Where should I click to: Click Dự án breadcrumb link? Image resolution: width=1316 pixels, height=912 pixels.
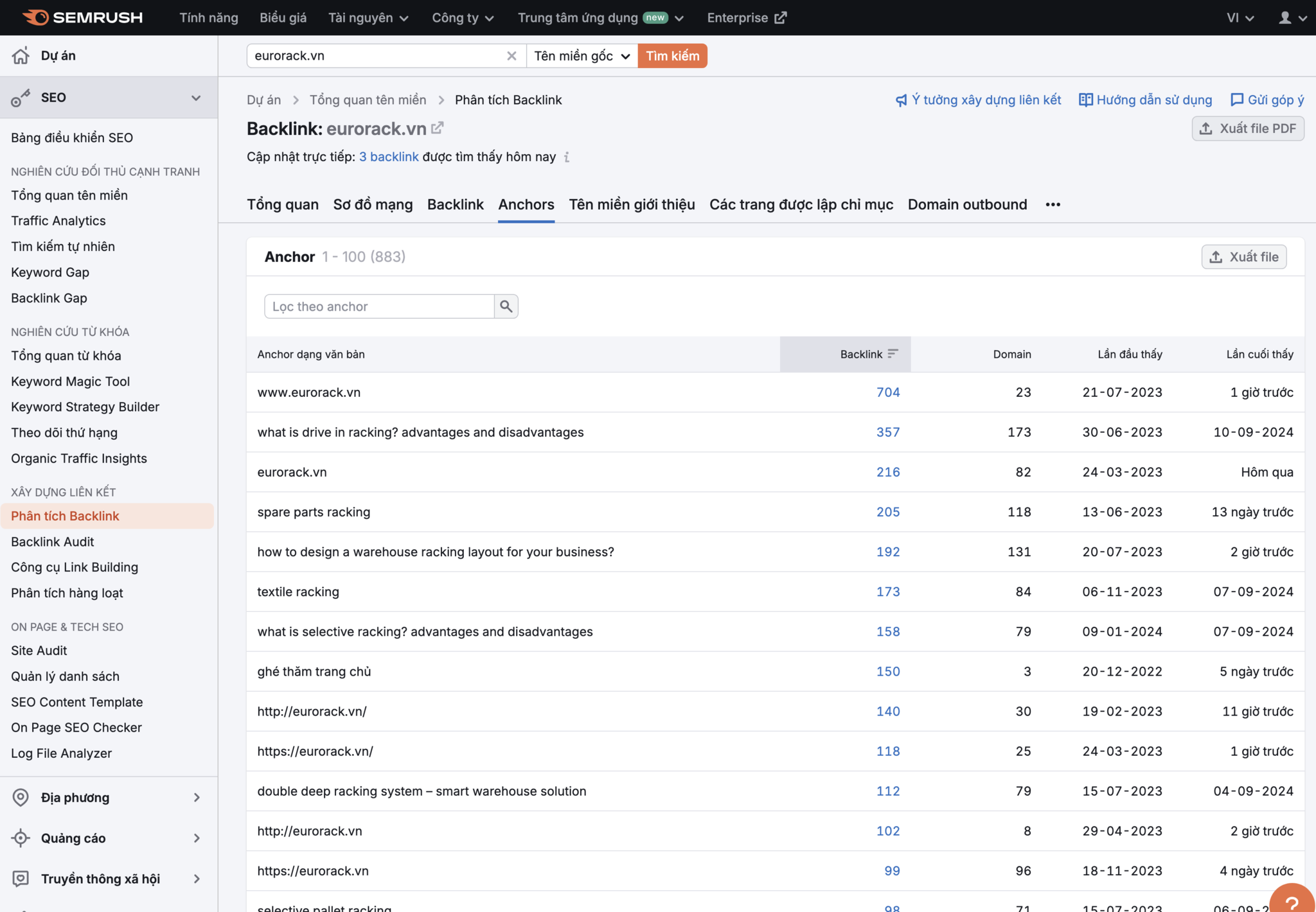[263, 100]
